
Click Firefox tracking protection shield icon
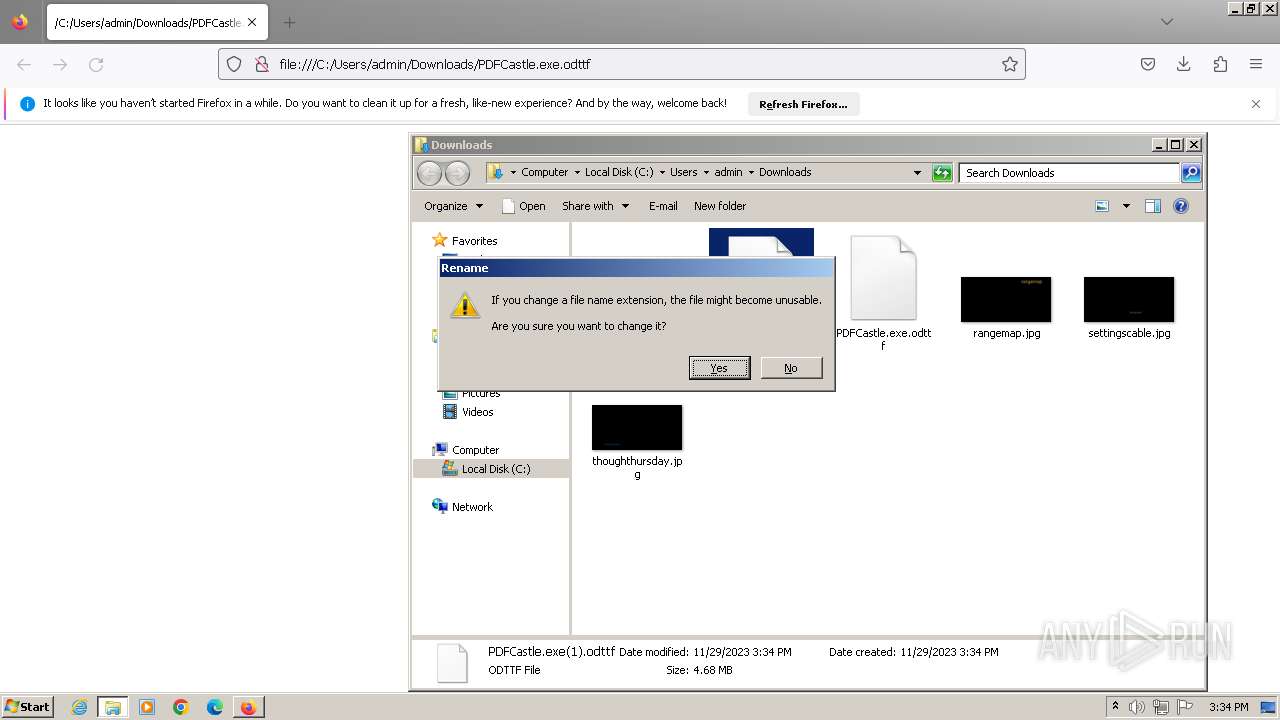[x=234, y=64]
